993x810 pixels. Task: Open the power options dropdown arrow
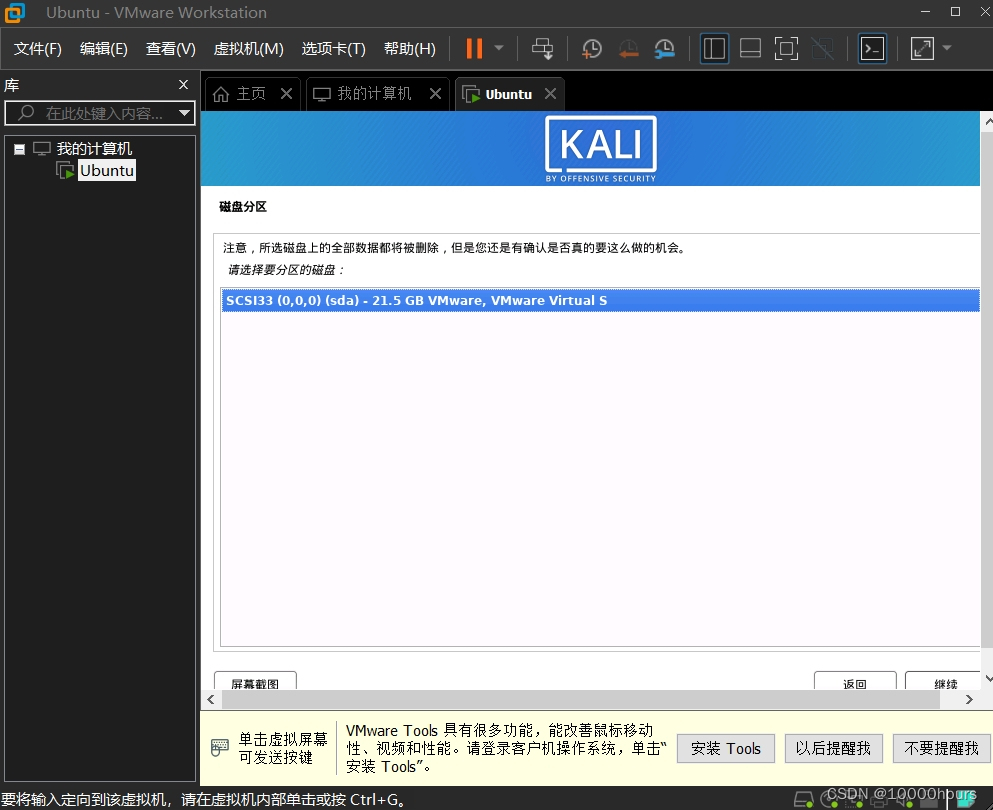pos(499,48)
